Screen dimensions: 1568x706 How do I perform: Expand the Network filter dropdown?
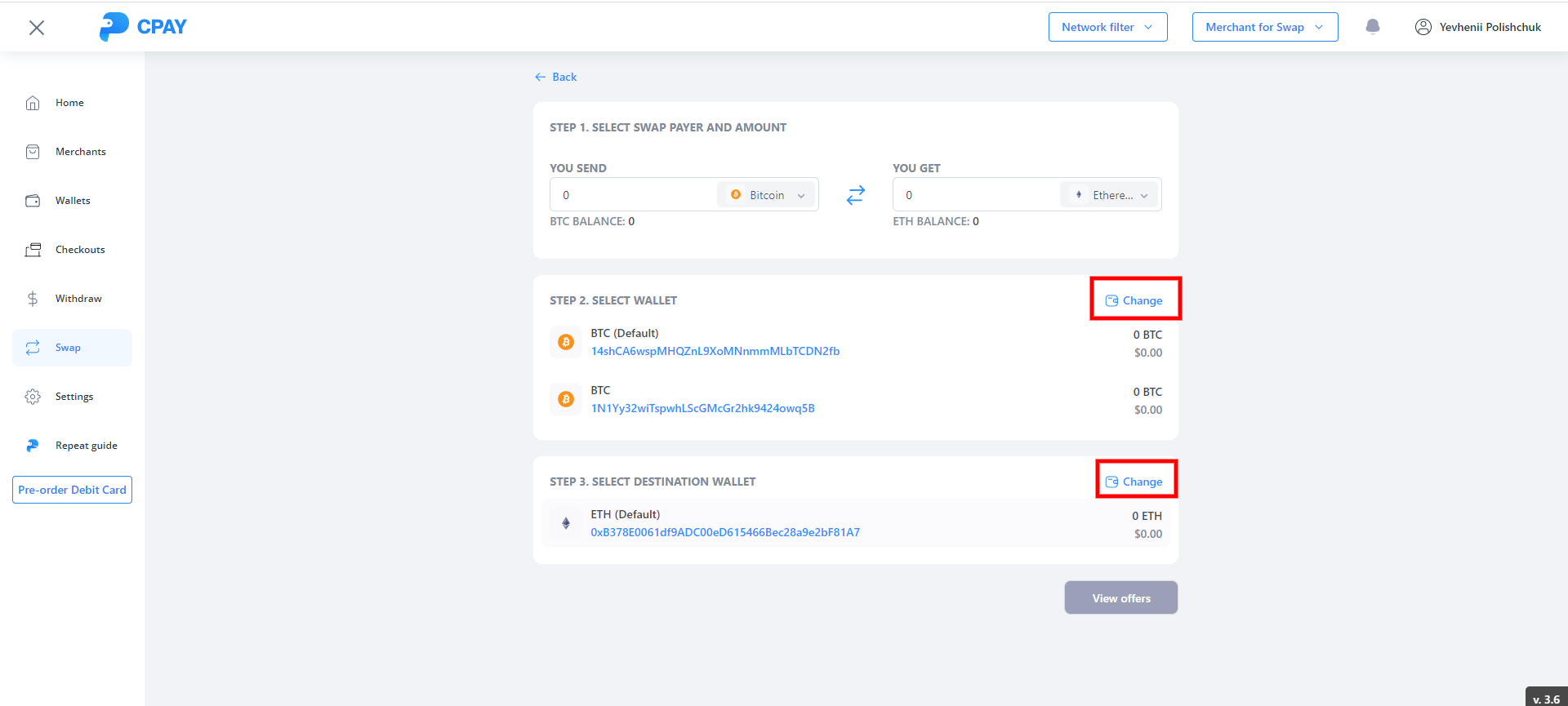click(1107, 27)
